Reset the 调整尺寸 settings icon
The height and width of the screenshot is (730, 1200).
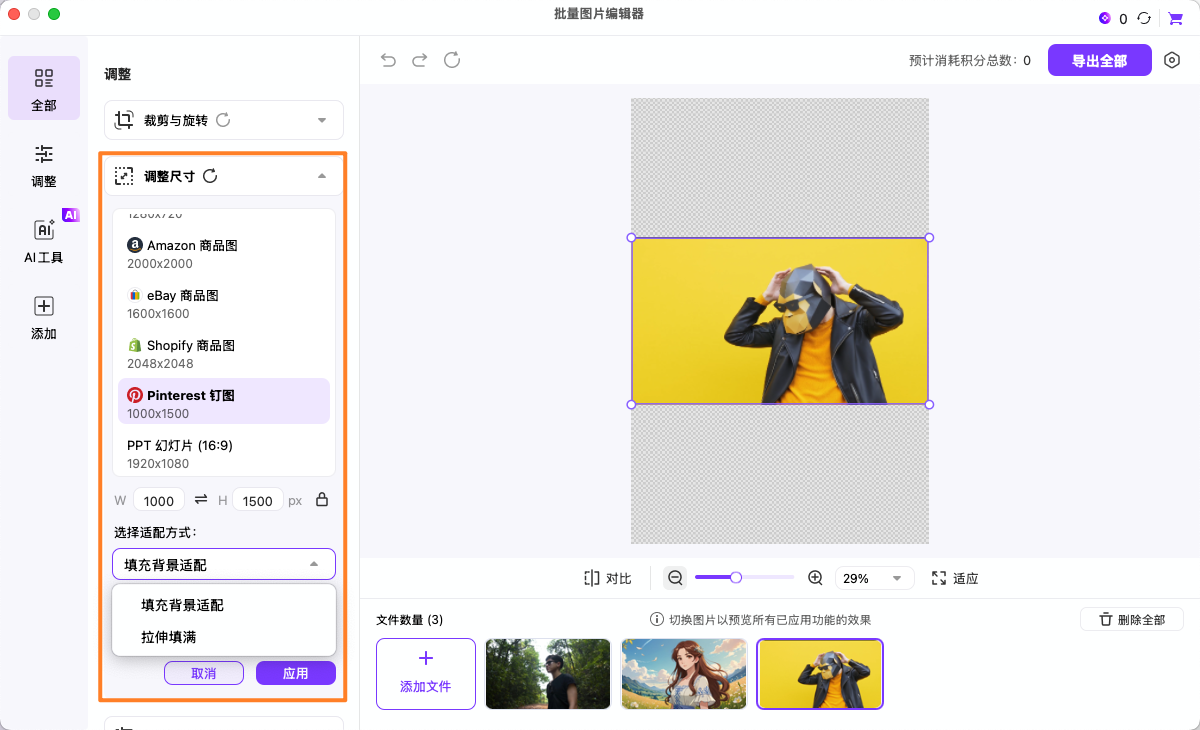pos(210,176)
